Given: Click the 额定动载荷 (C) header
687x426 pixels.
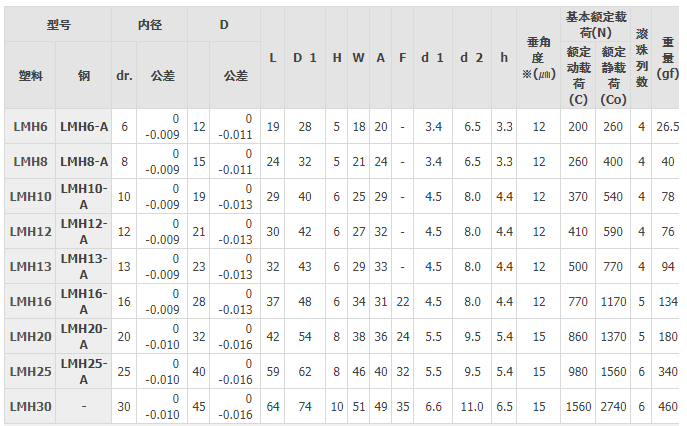Looking at the screenshot, I should (x=578, y=75).
